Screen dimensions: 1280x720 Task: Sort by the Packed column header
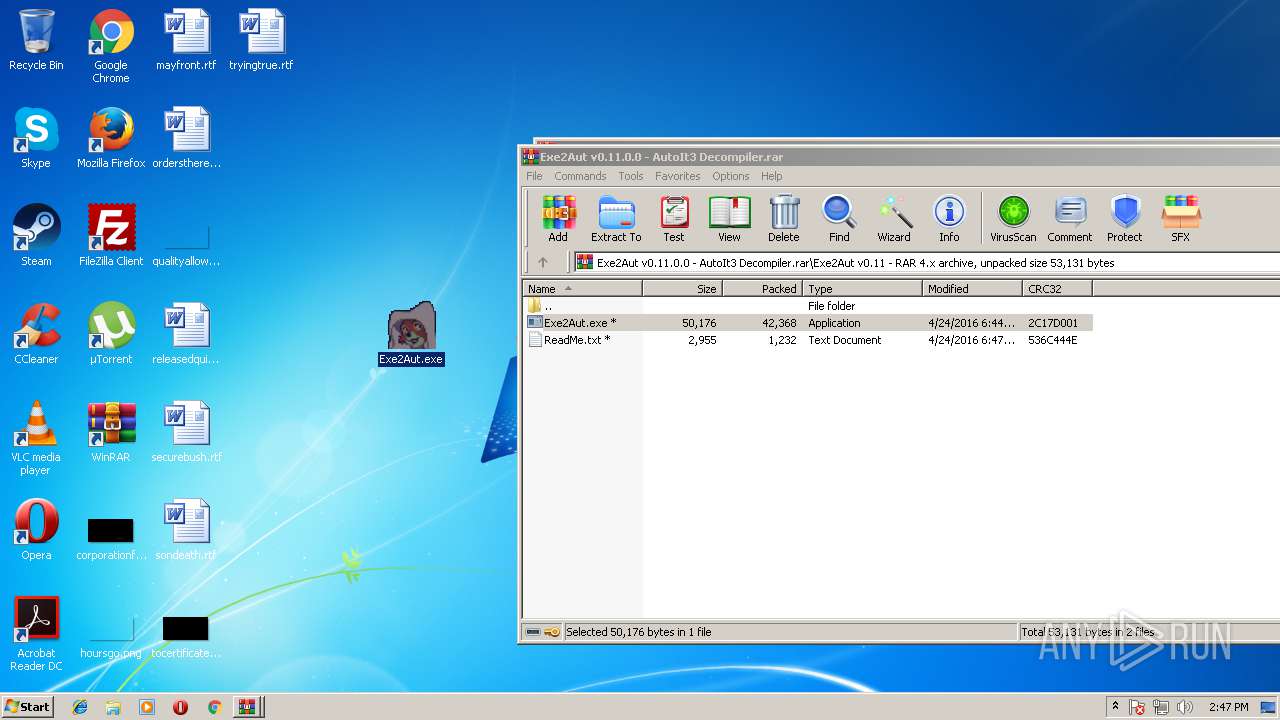click(x=762, y=289)
